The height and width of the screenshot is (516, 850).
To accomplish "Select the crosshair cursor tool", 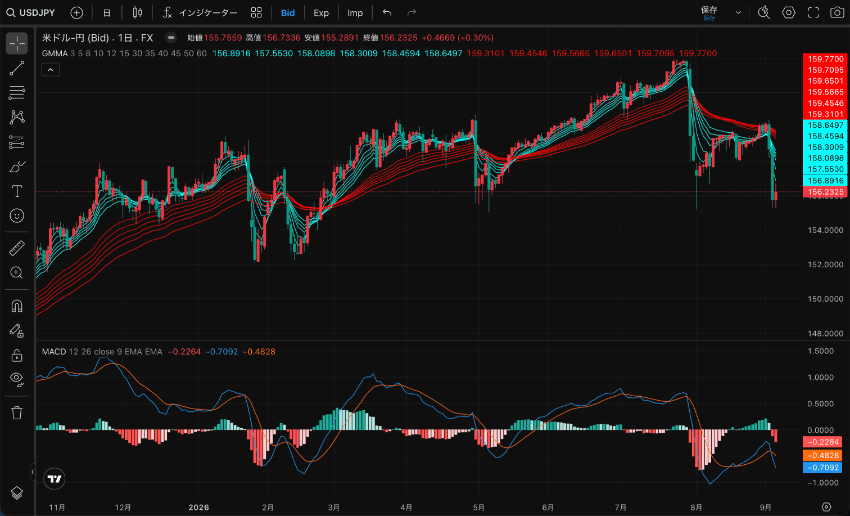I will (x=17, y=43).
